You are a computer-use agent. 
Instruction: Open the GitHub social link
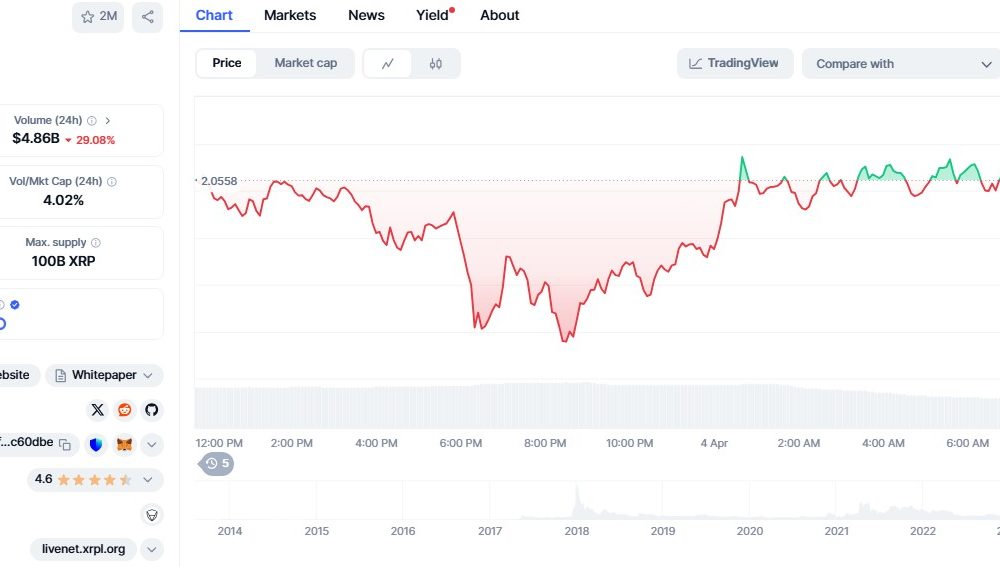click(x=151, y=409)
